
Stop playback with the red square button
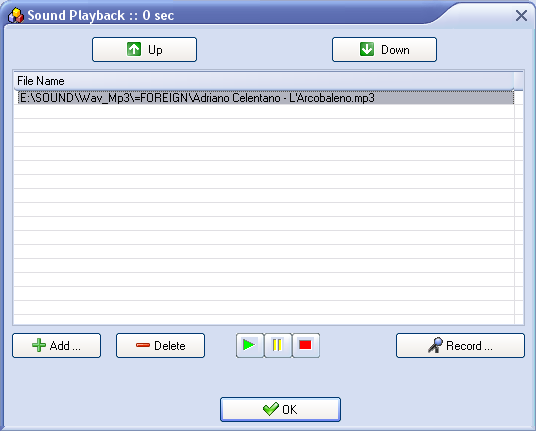[306, 345]
